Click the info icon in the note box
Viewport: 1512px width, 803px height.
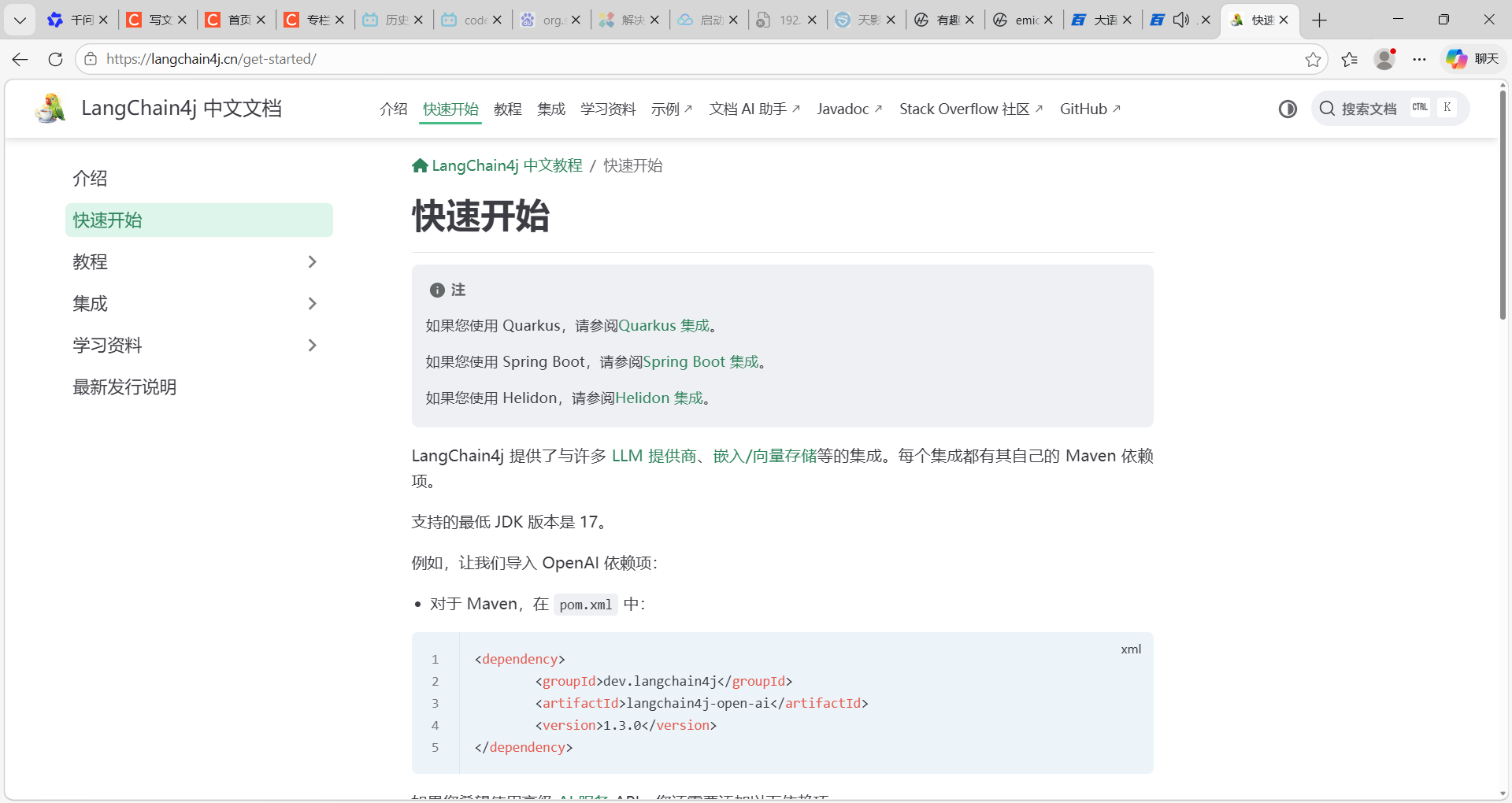pyautogui.click(x=437, y=290)
